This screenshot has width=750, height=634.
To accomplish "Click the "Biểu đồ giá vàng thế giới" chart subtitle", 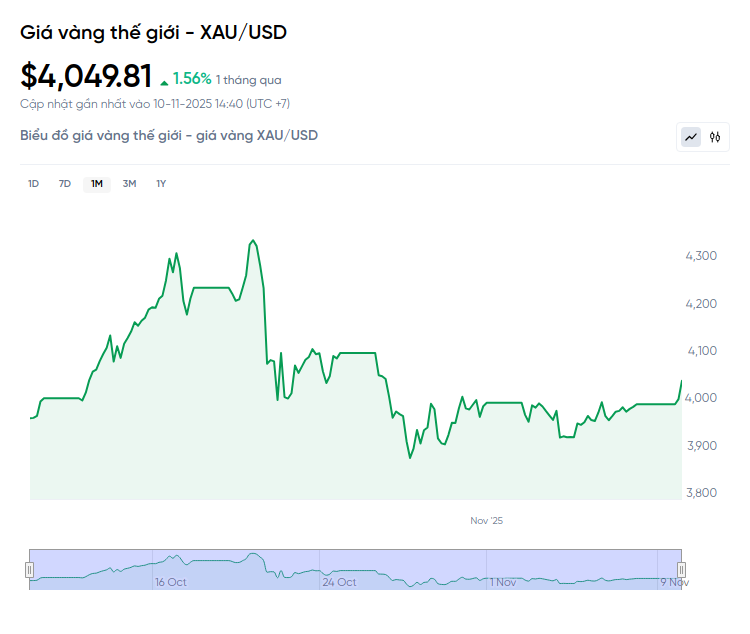I will pos(169,135).
